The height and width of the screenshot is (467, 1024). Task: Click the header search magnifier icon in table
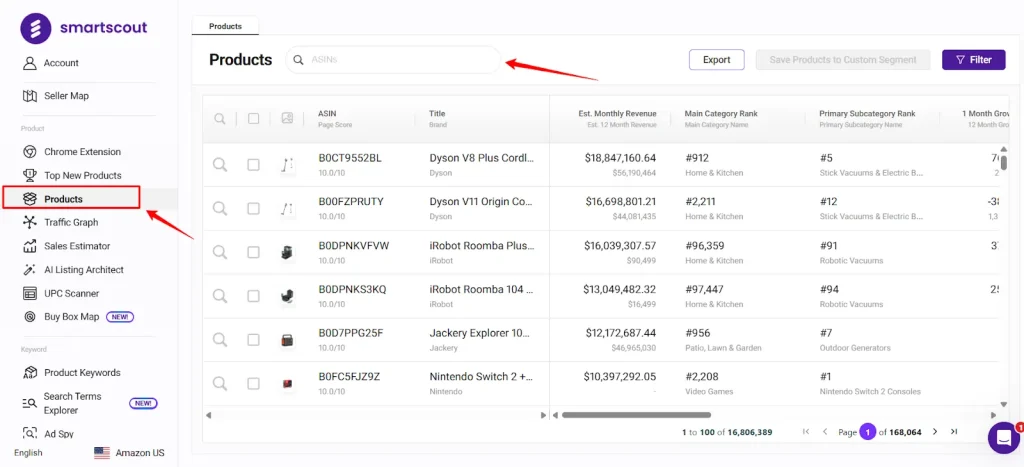click(x=220, y=118)
